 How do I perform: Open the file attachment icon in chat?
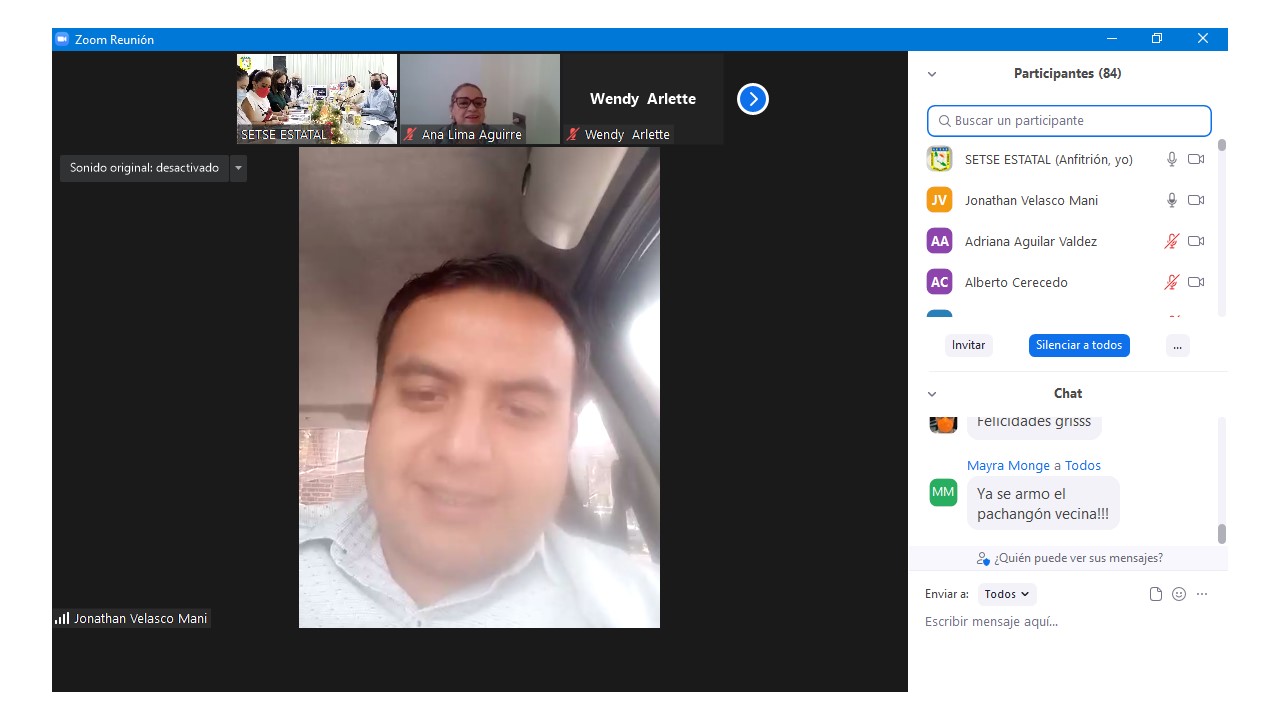coord(1156,594)
